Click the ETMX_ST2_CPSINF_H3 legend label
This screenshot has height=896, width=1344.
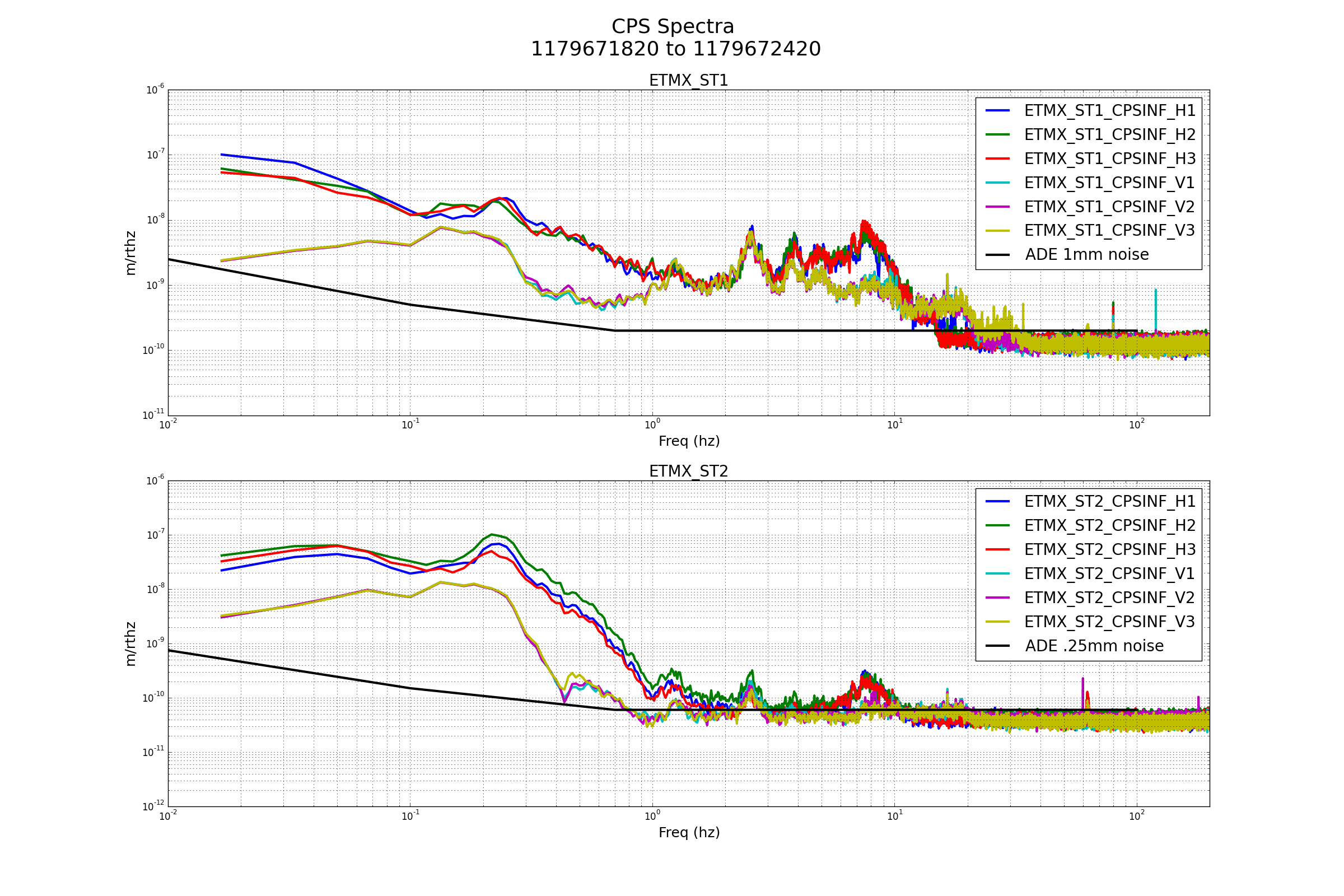[x=1109, y=550]
